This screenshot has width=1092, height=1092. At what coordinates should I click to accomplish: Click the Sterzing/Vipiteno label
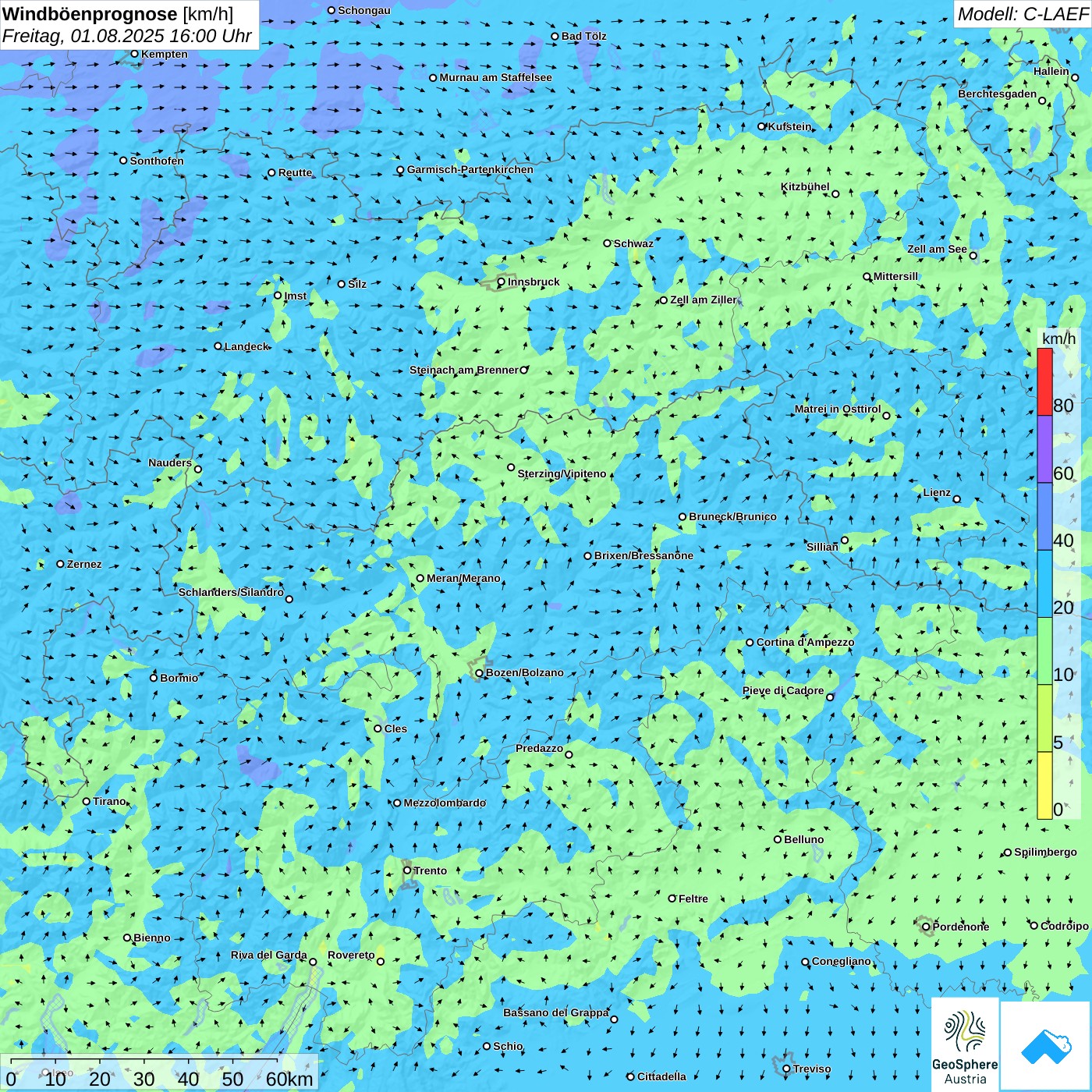[562, 473]
